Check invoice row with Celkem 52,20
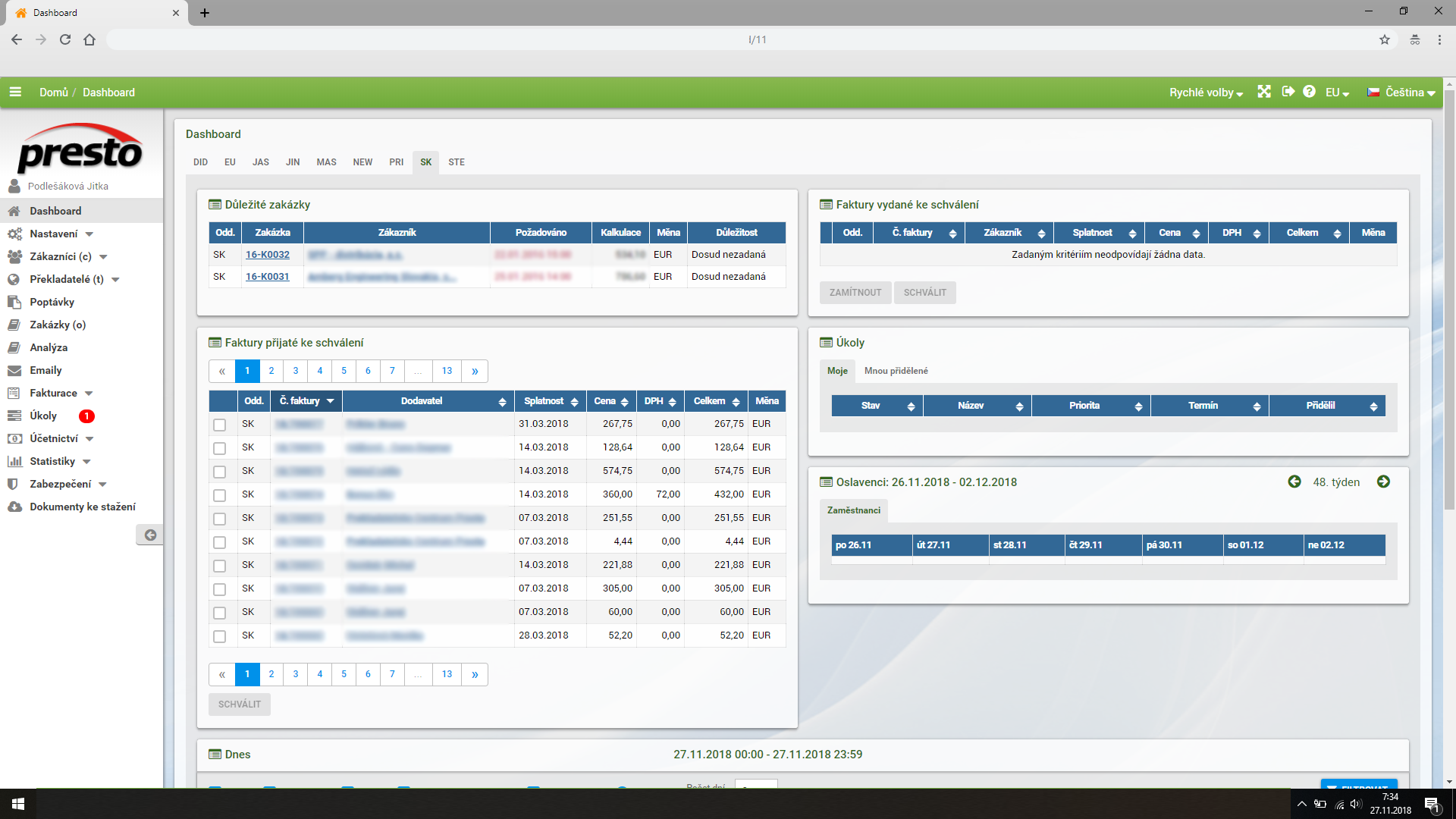 (220, 636)
